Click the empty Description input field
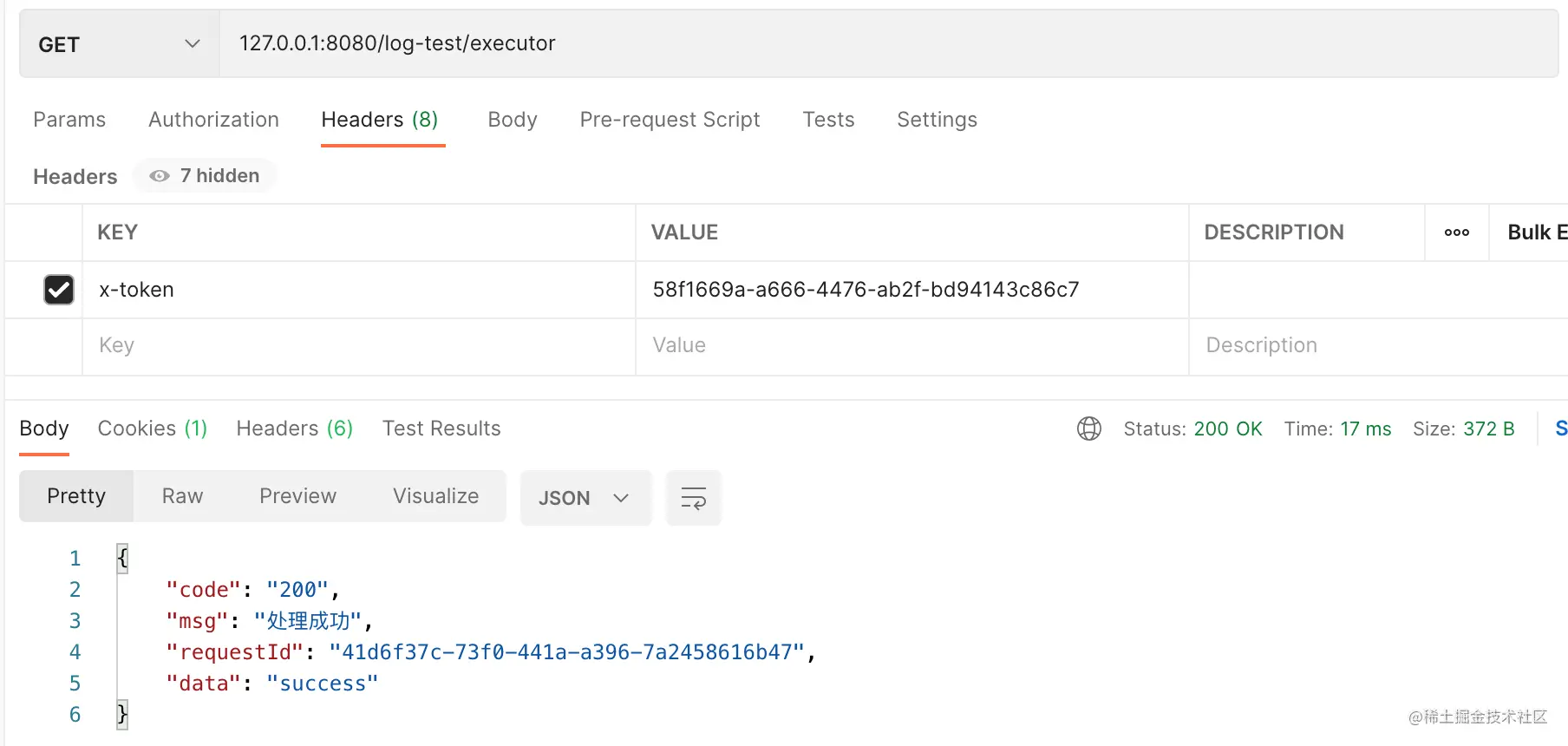The width and height of the screenshot is (1568, 746). [x=1379, y=346]
